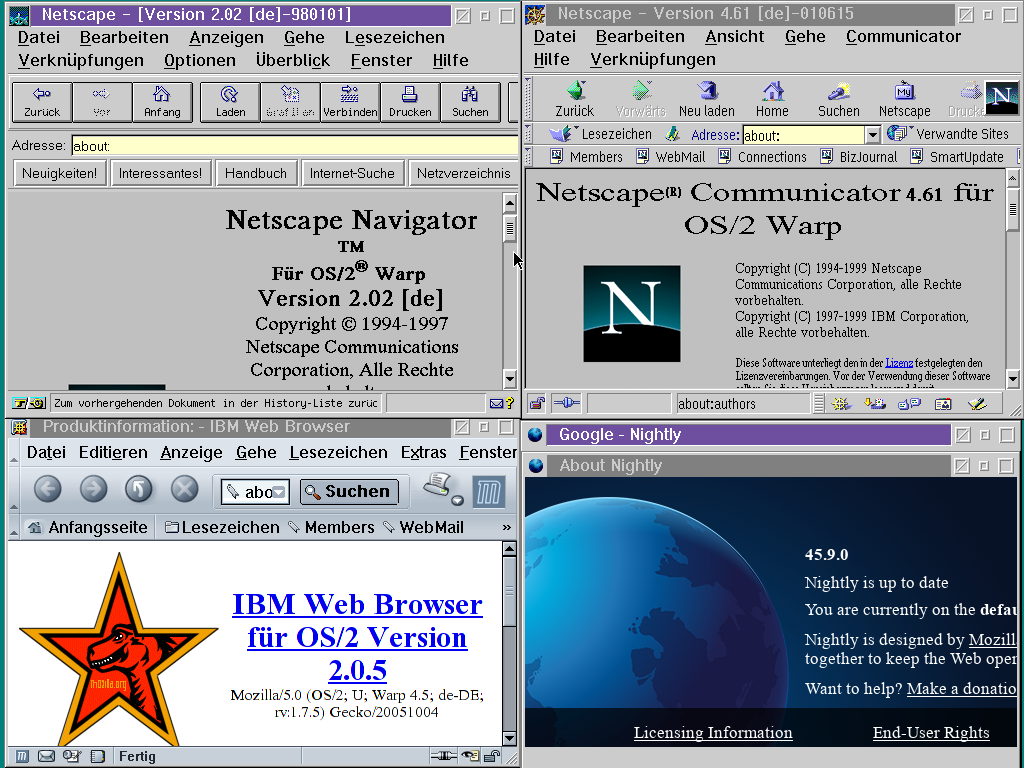Click the forward arrow in IBM Web Browser

93,488
